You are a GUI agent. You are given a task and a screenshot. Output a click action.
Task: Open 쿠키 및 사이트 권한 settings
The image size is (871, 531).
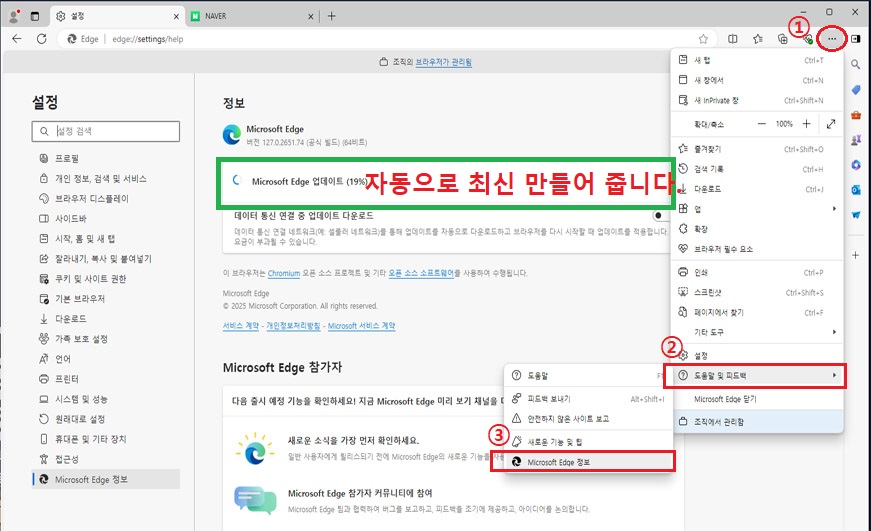tap(106, 278)
